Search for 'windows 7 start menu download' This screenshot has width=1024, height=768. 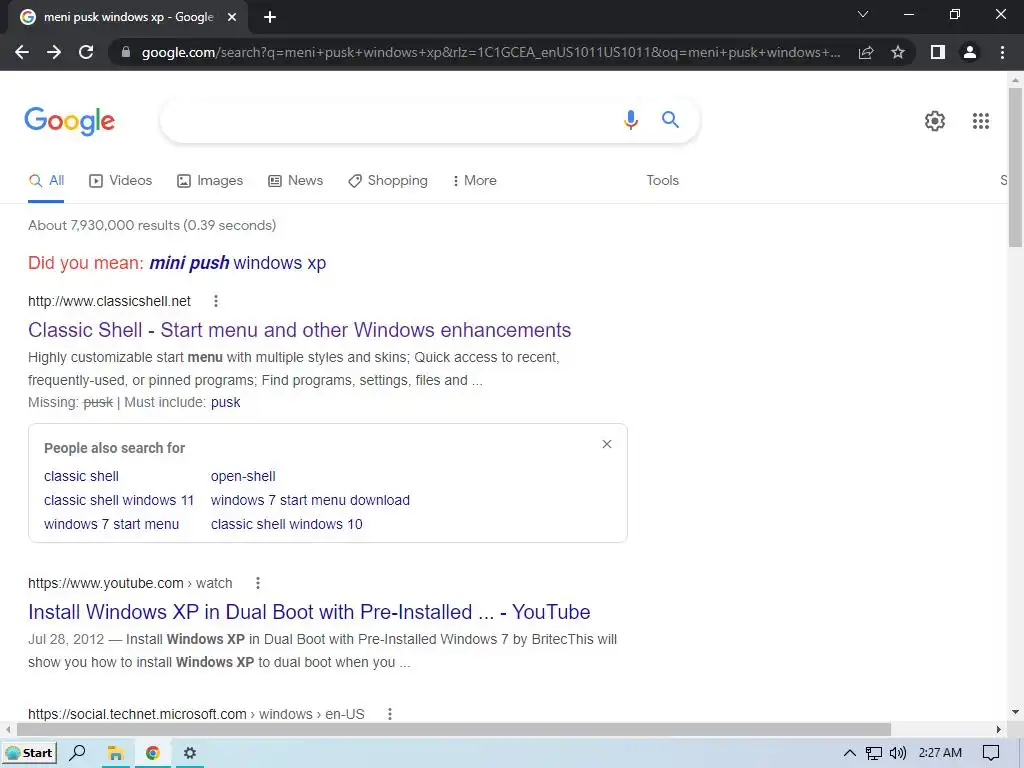tap(310, 500)
